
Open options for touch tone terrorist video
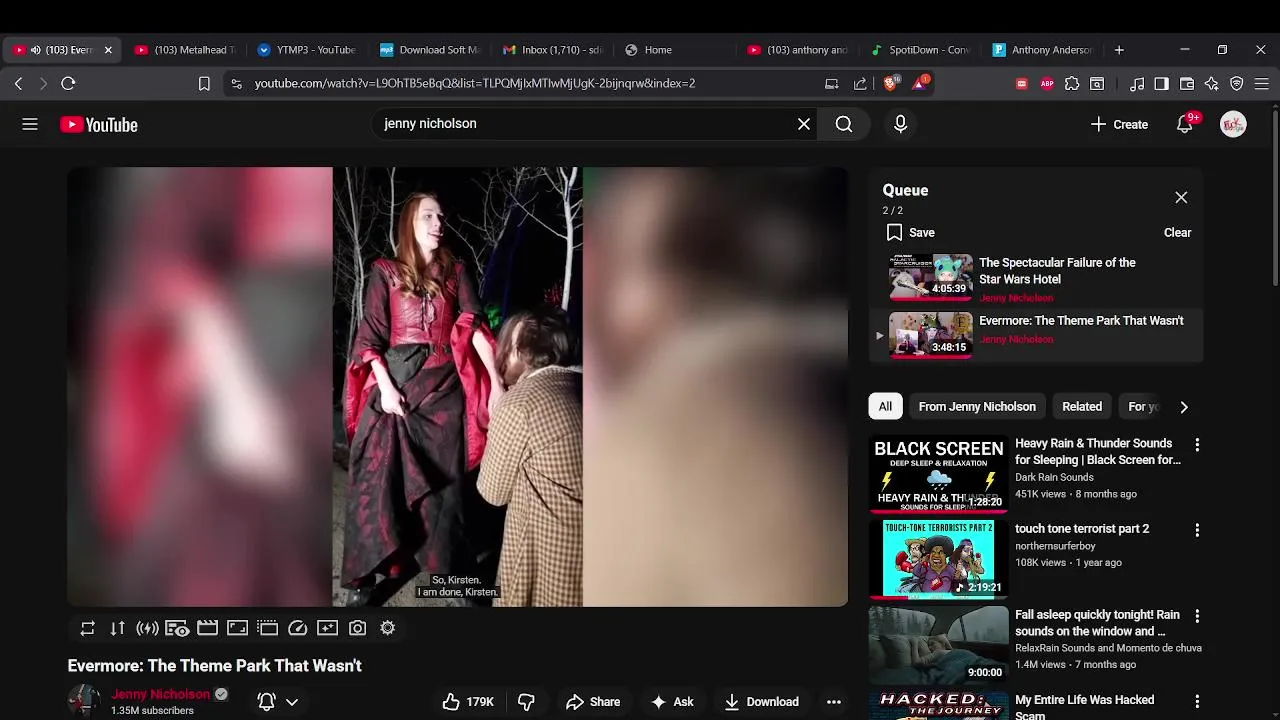coord(1197,530)
